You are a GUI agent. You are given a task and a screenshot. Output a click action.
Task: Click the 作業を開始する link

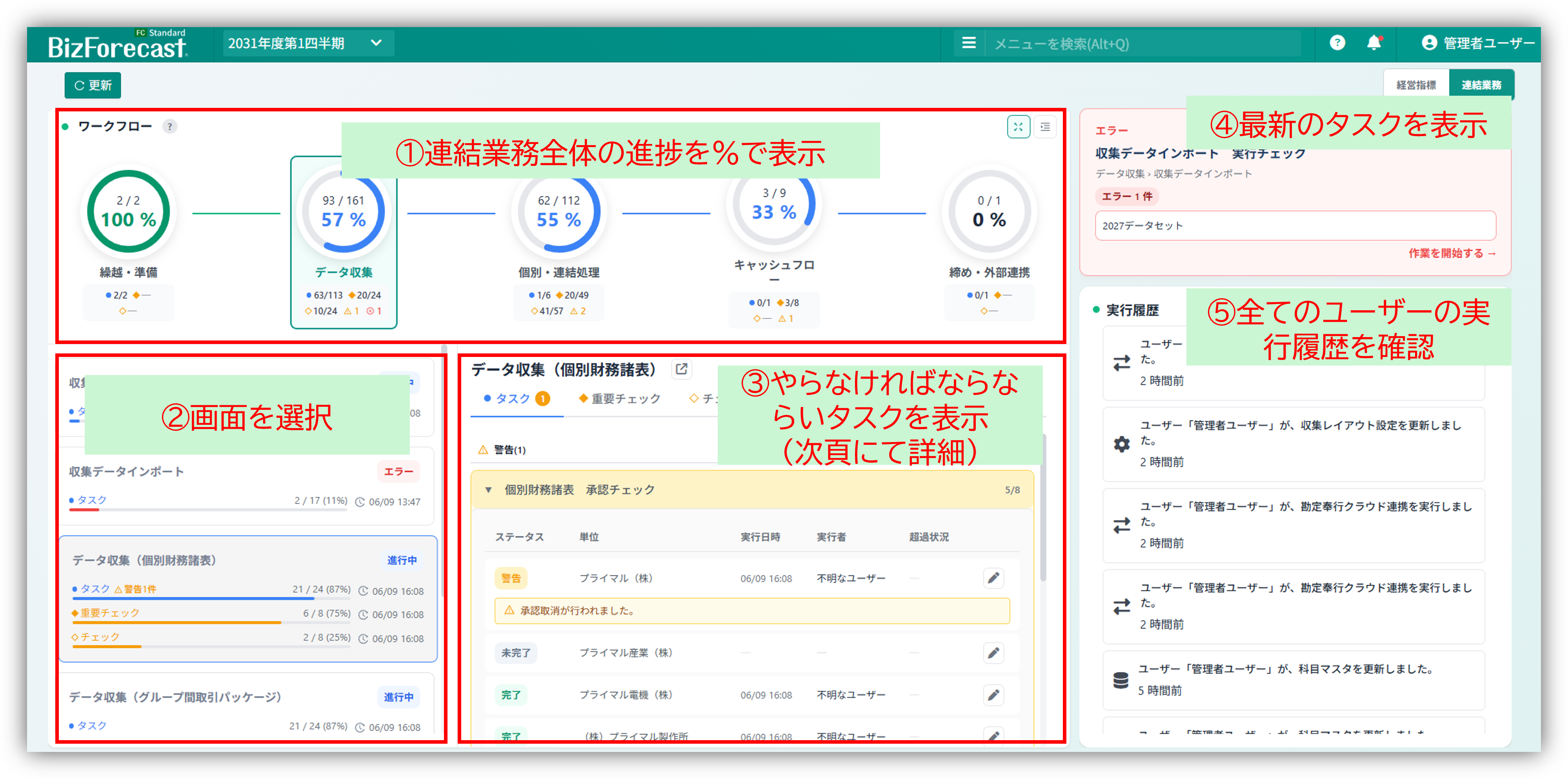tap(1452, 253)
